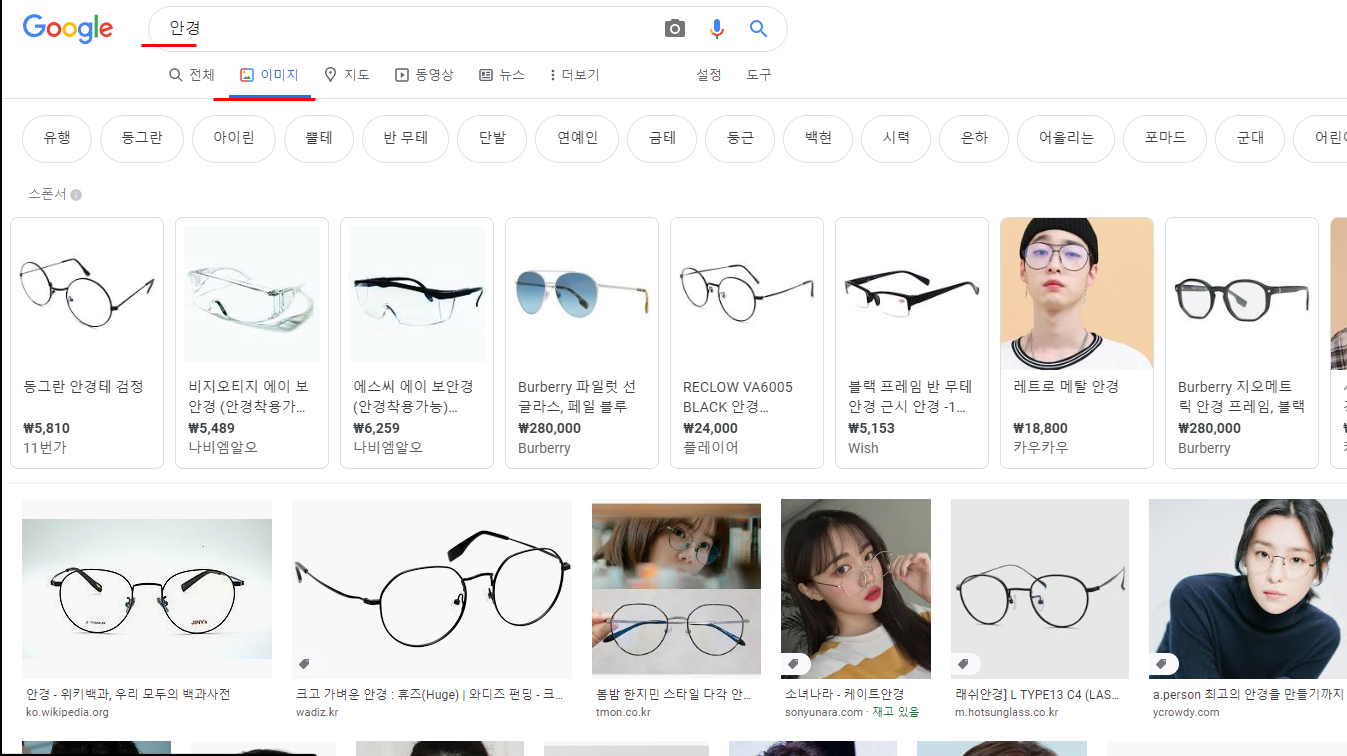1347x756 pixels.
Task: Select the 군대 filter chip
Action: [1250, 139]
